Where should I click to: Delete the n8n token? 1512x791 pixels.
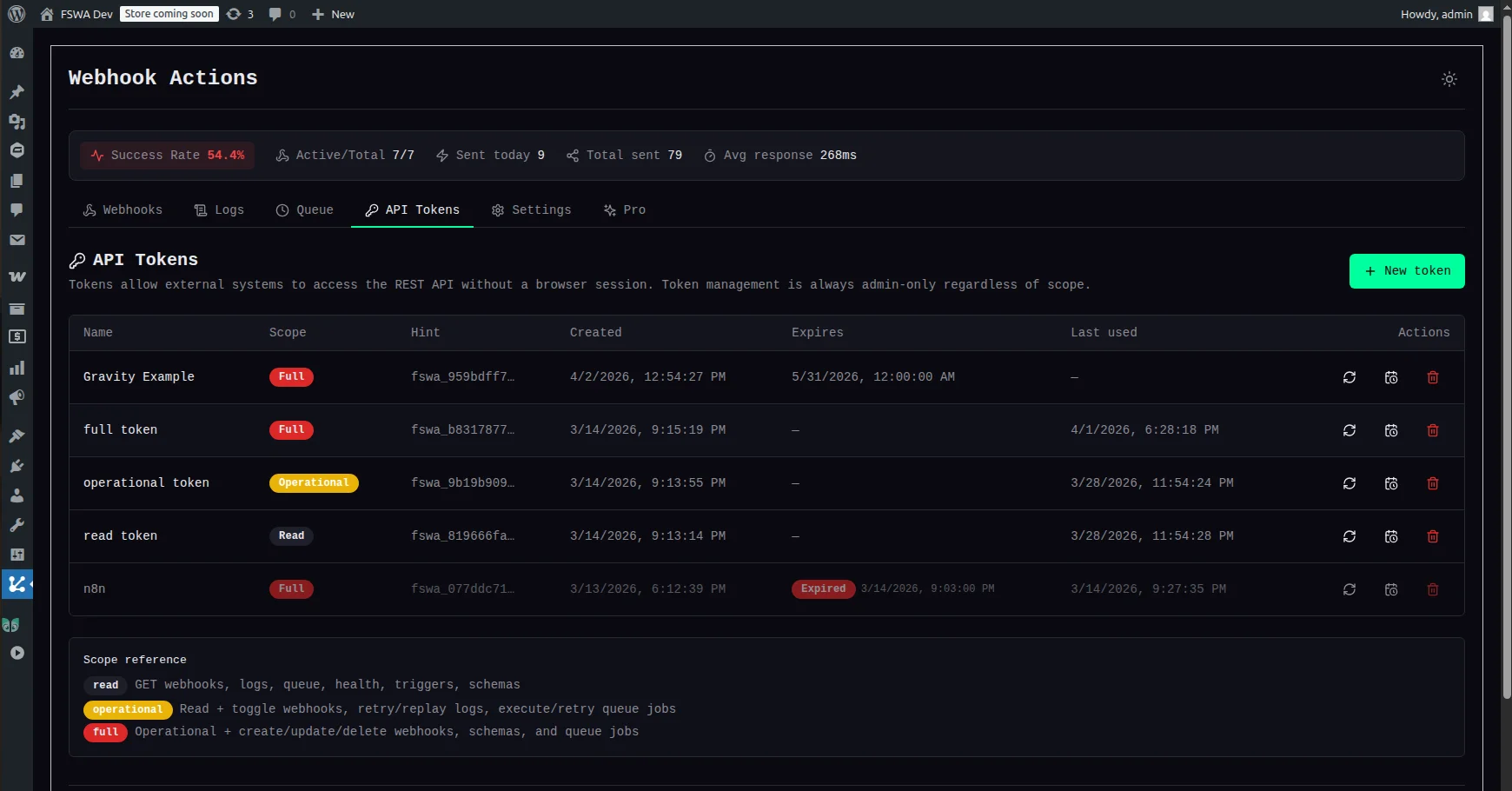click(x=1433, y=589)
